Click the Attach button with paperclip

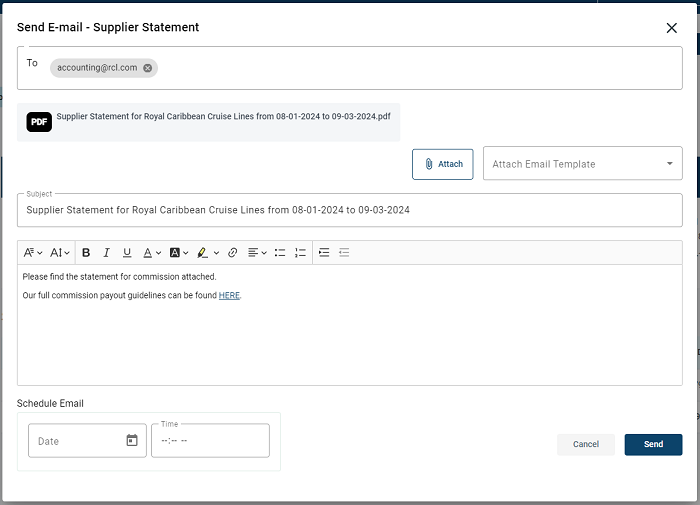tap(442, 164)
